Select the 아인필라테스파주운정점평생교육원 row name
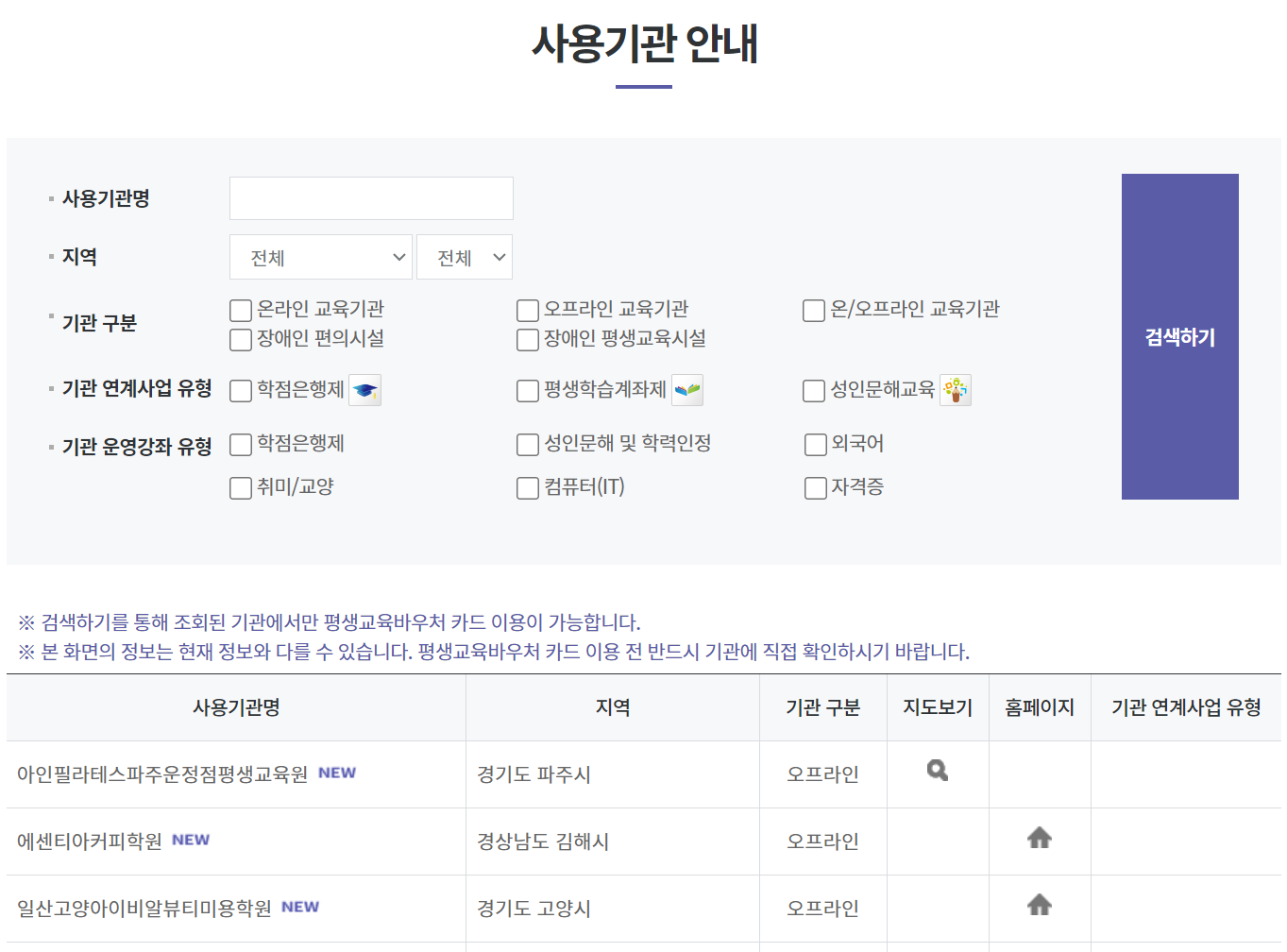This screenshot has width=1287, height=952. [162, 774]
